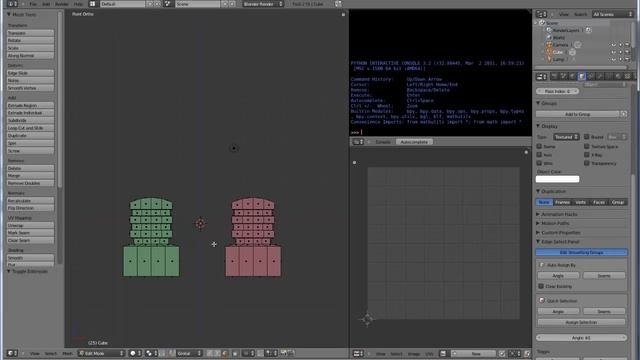
Task: Open the Mesh menu in 3D header
Action: [x=67, y=353]
